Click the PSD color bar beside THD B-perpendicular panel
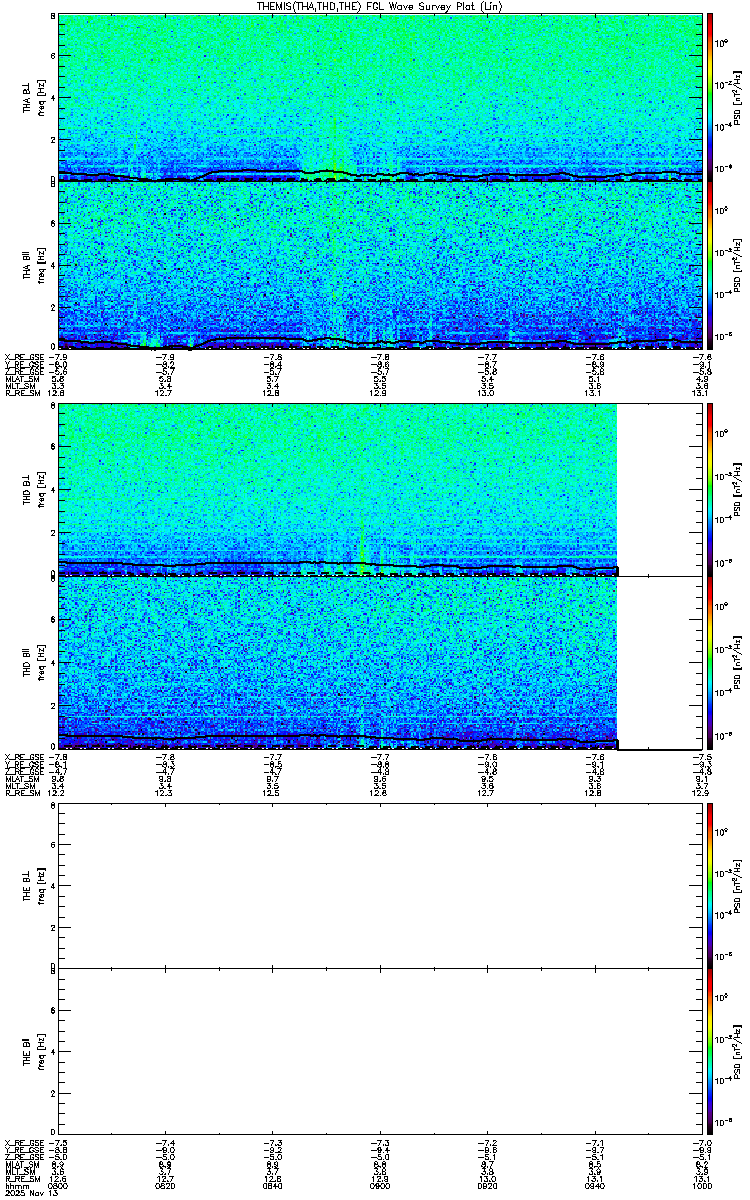The height and width of the screenshot is (1200, 750). coord(711,489)
